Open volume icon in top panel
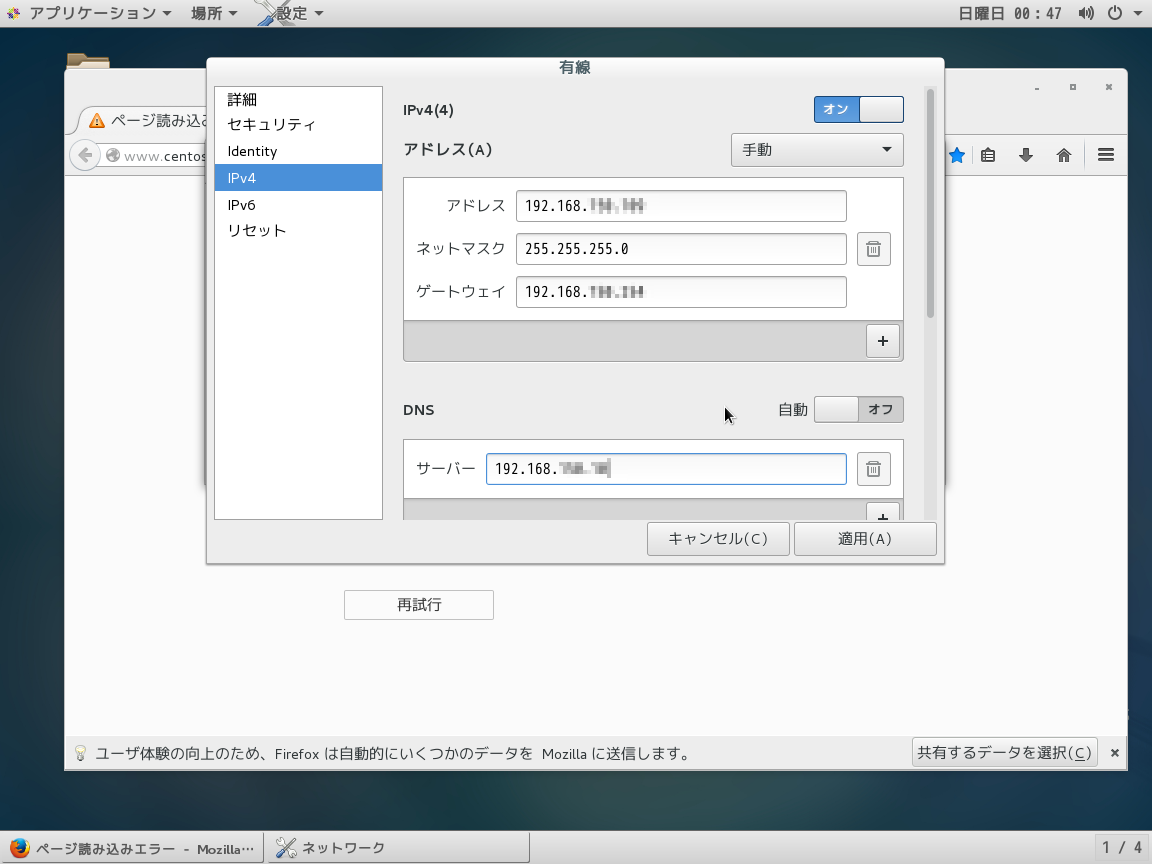Image resolution: width=1152 pixels, height=864 pixels. coord(1086,13)
